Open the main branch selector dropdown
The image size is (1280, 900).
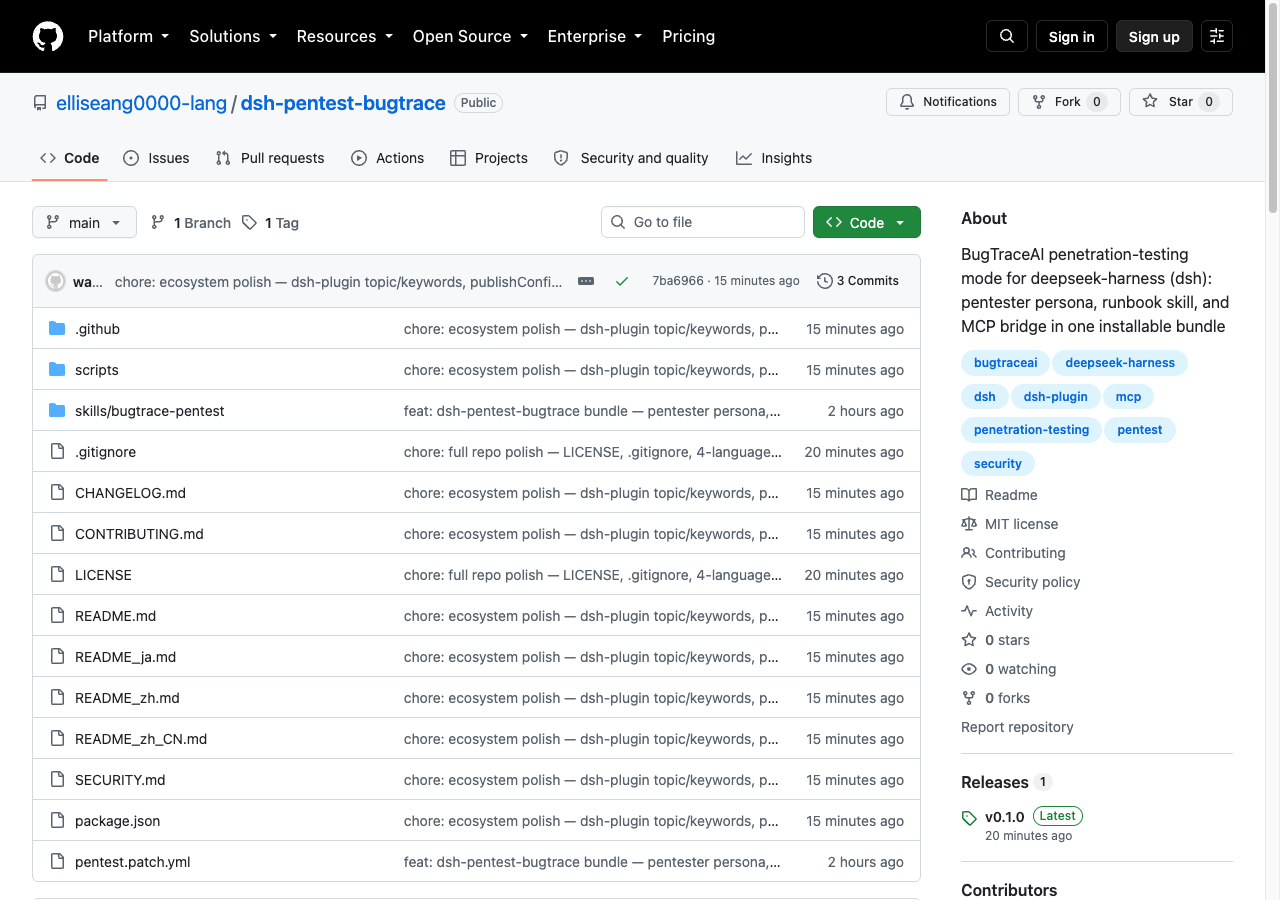(x=84, y=222)
